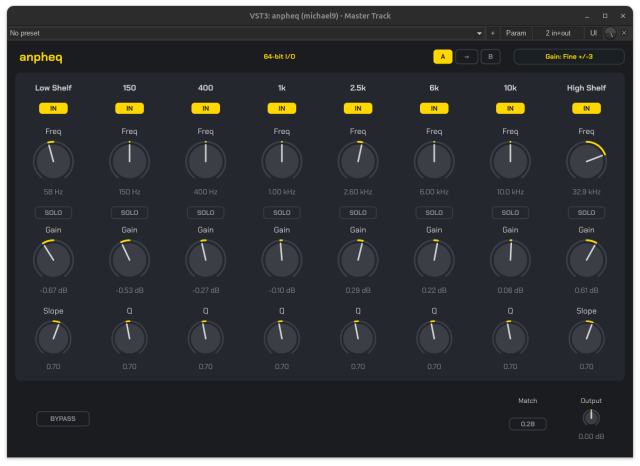Click the 400 band Gain knob
The image size is (640, 466).
[206, 260]
